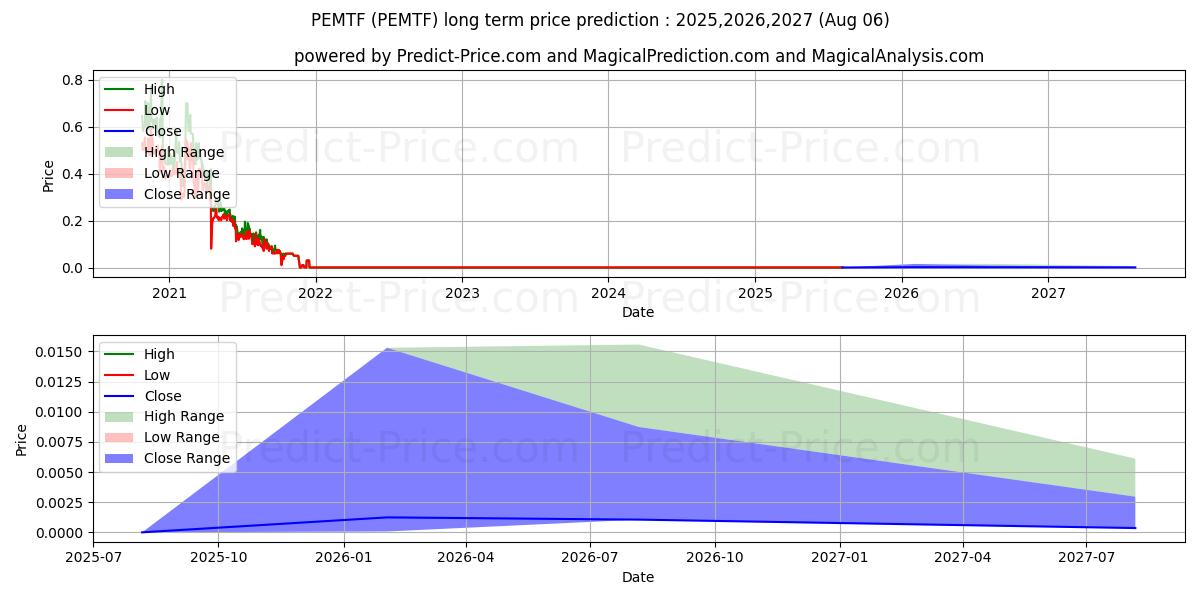Screen dimensions: 1200x600
Task: Click the green High Range swatch in top legend
Action: coord(120,152)
